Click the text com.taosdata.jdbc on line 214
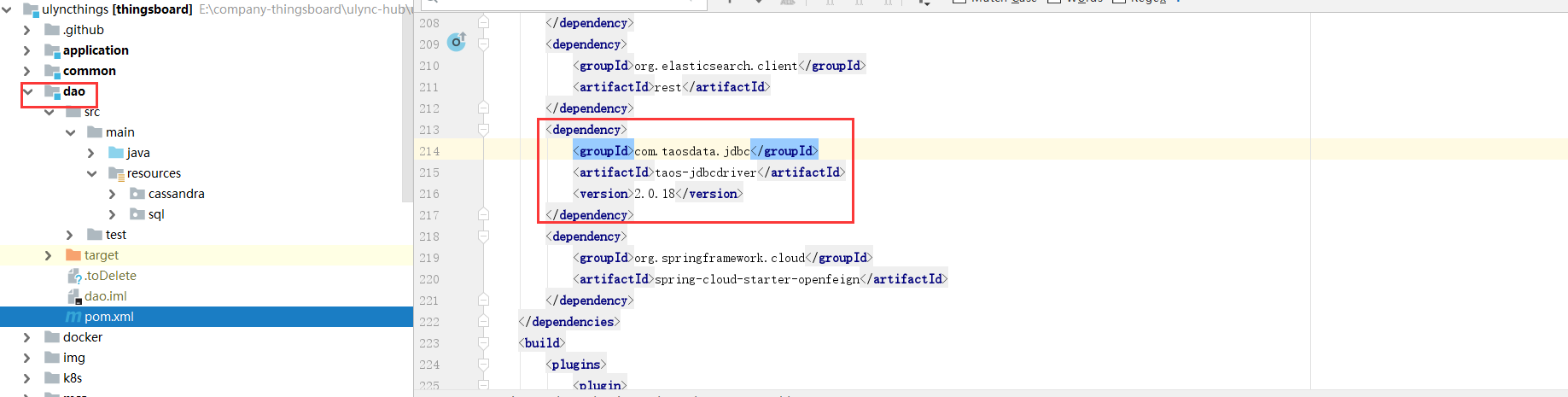The height and width of the screenshot is (397, 1568). pyautogui.click(x=692, y=151)
